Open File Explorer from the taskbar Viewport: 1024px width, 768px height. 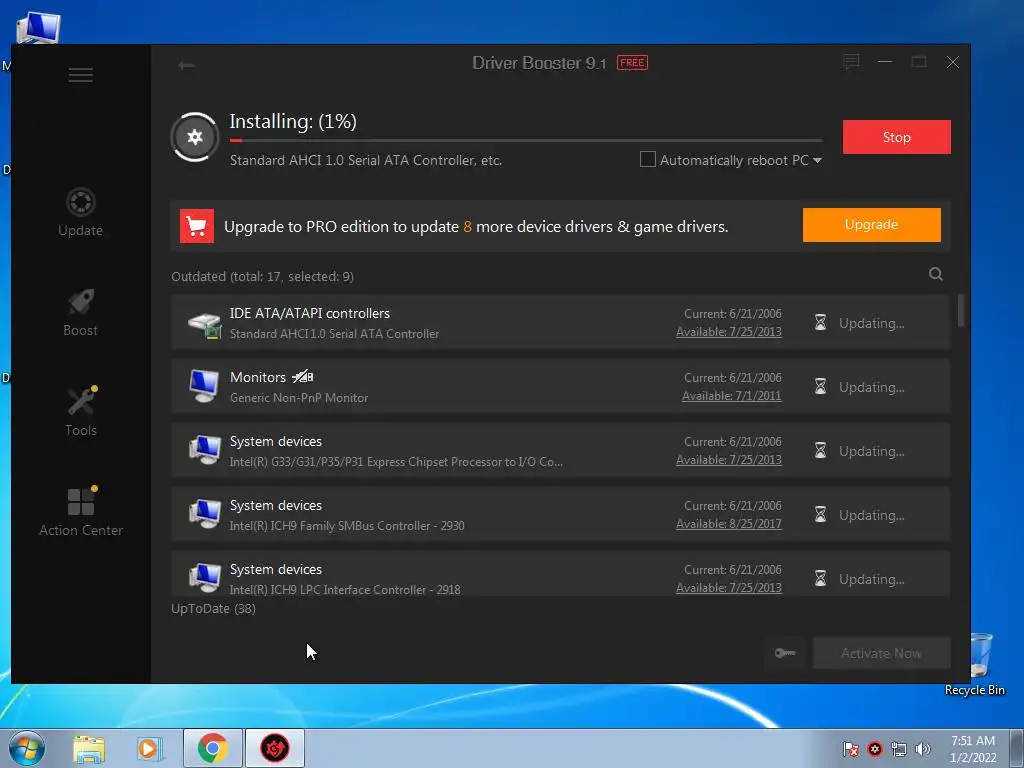coord(89,748)
